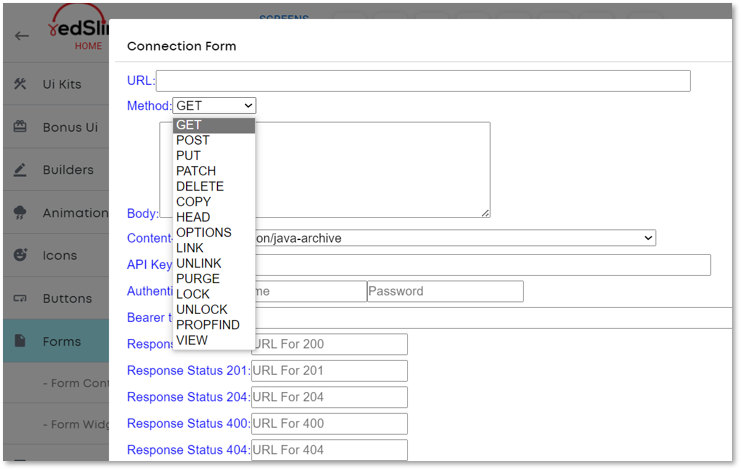Select the Forms sidebar menu
This screenshot has height=470, width=741.
pos(56,341)
